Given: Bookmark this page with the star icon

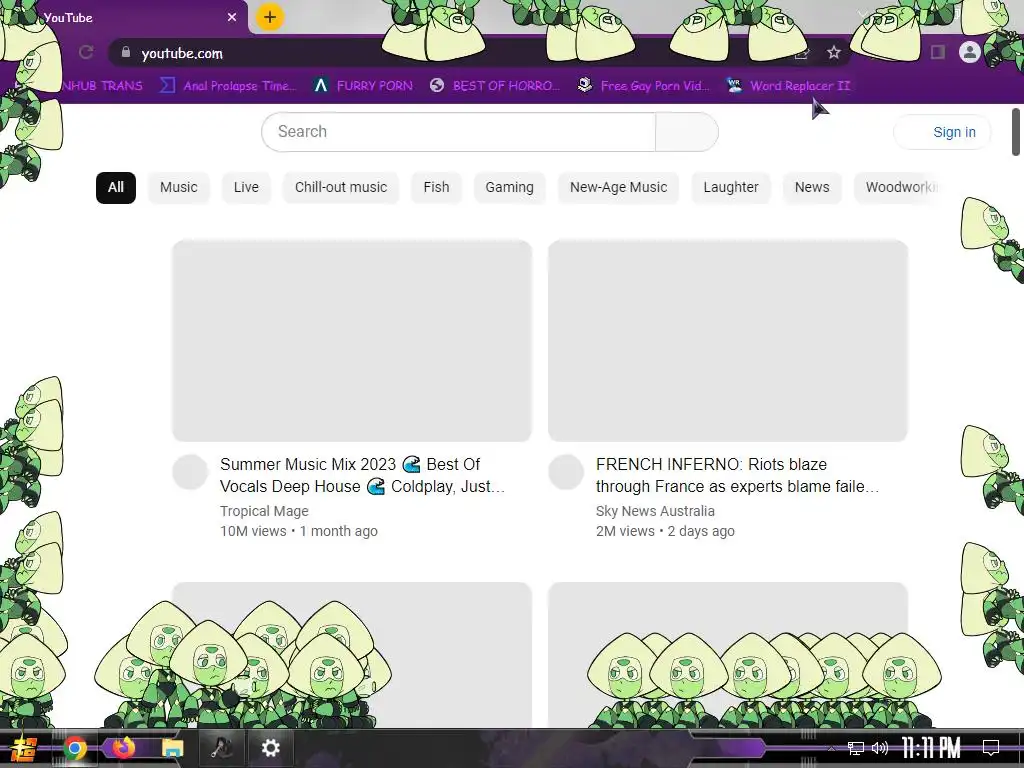Looking at the screenshot, I should 833,52.
